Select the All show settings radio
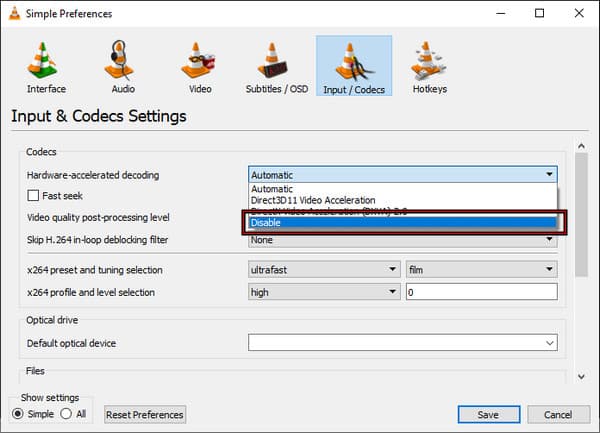600x433 pixels. [66, 413]
